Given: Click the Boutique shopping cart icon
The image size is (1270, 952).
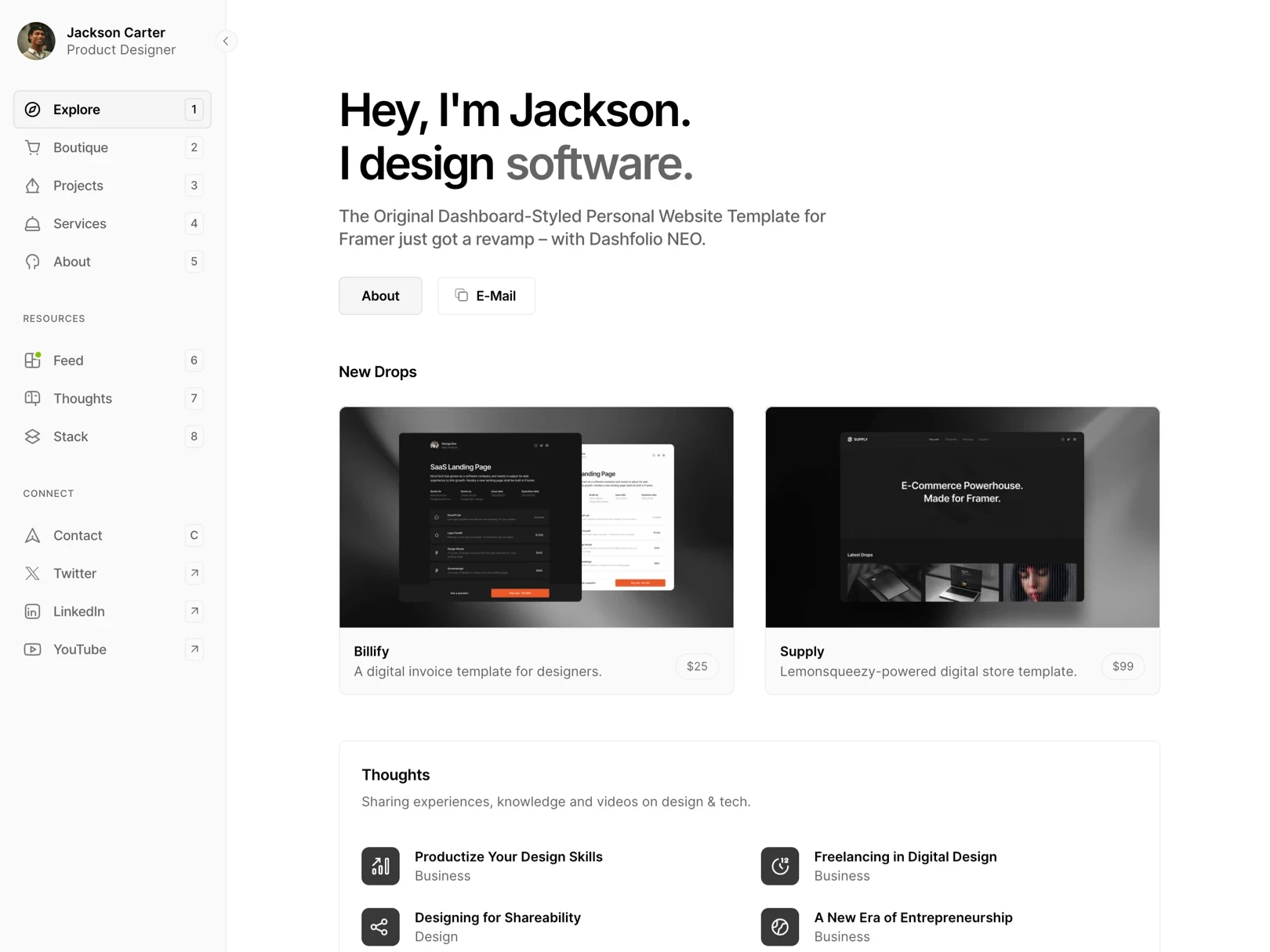Looking at the screenshot, I should (32, 147).
